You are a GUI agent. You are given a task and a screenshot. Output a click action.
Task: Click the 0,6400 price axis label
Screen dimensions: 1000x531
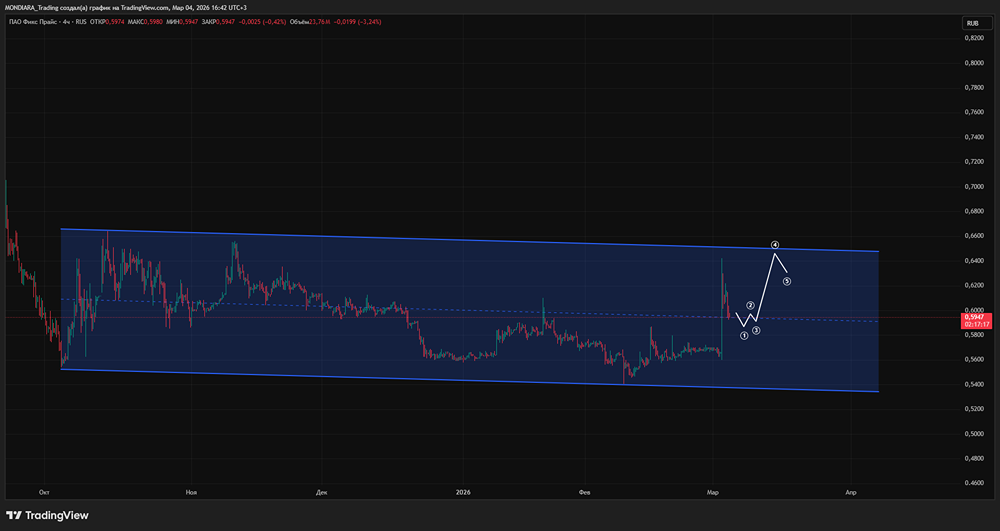point(973,261)
